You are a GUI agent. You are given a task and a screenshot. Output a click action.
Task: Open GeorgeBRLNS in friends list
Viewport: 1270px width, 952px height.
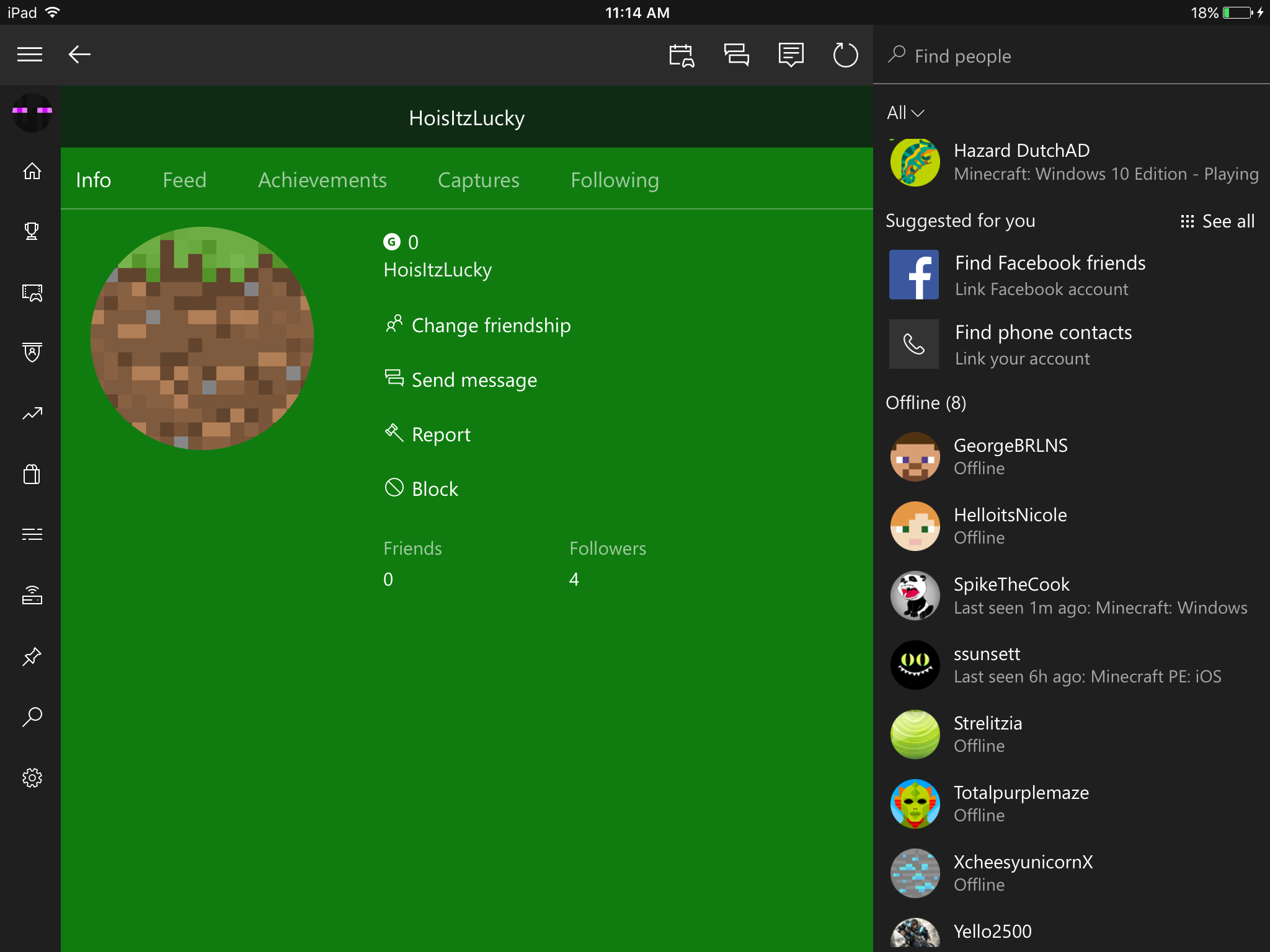tap(1072, 457)
